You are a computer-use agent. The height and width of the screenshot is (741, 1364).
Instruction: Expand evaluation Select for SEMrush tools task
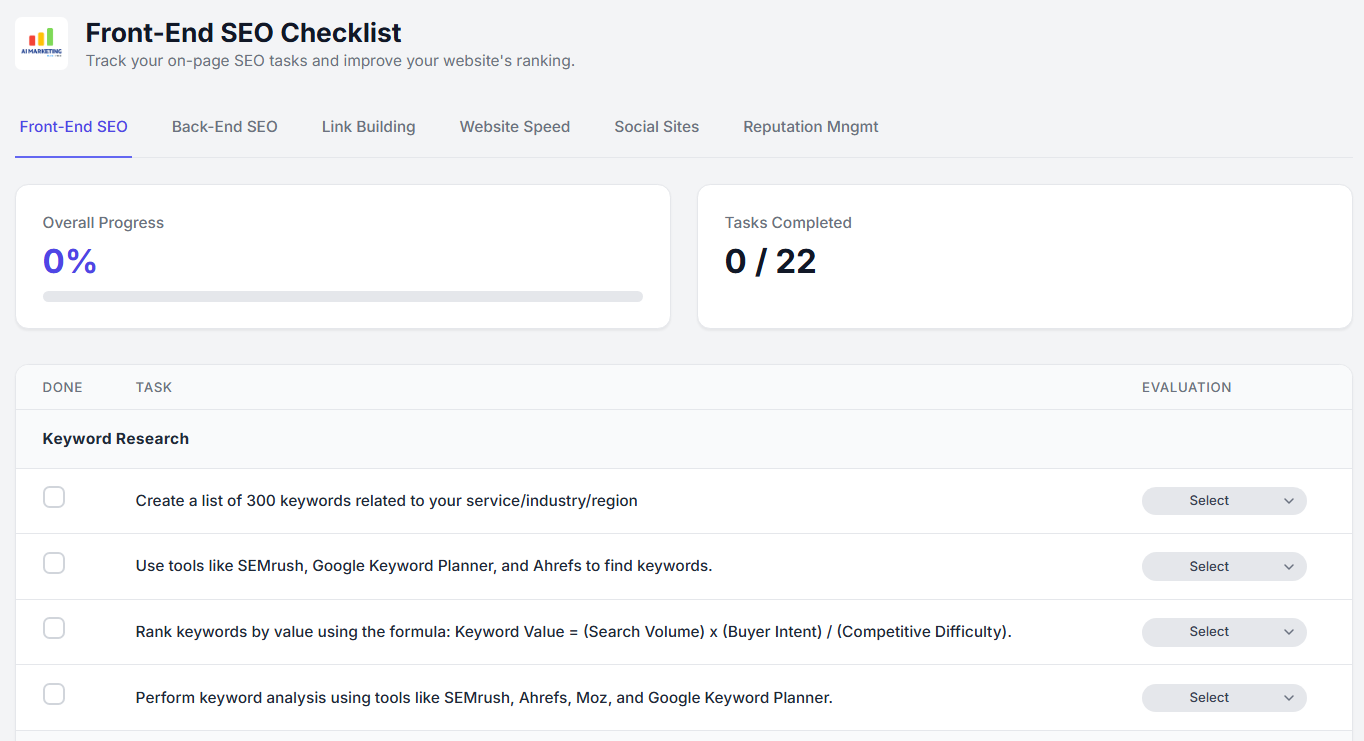pos(1223,567)
